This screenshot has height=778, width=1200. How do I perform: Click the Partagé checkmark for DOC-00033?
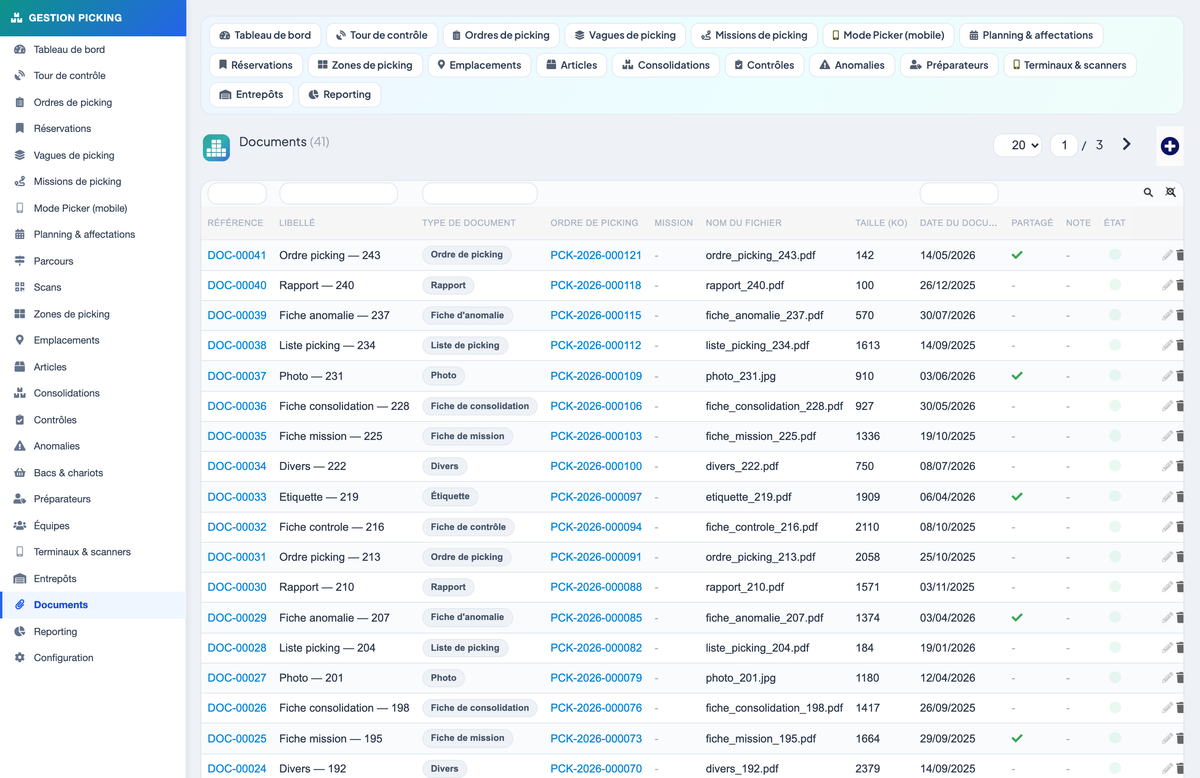pos(1017,497)
